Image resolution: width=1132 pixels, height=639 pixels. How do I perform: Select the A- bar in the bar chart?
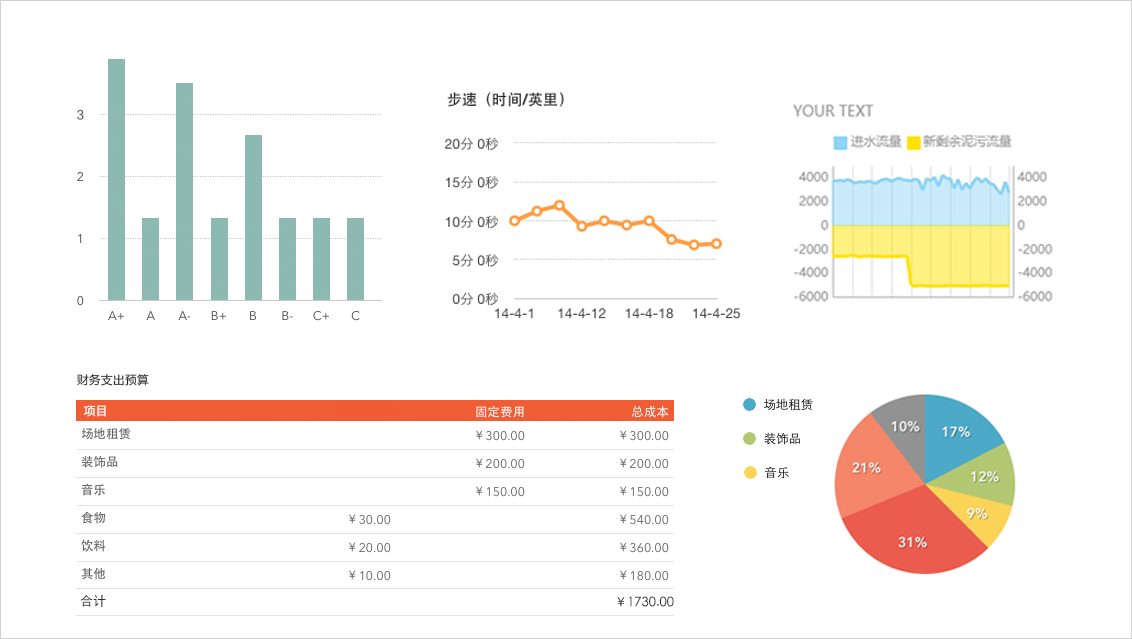tap(184, 192)
